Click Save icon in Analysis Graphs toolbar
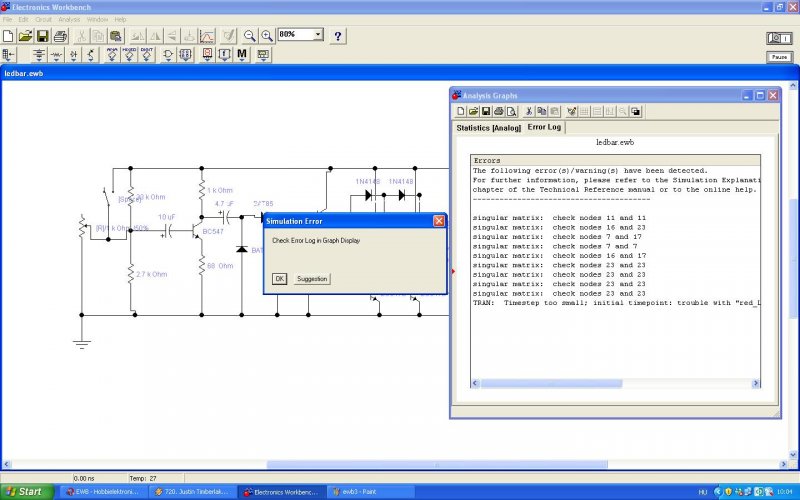 (486, 111)
